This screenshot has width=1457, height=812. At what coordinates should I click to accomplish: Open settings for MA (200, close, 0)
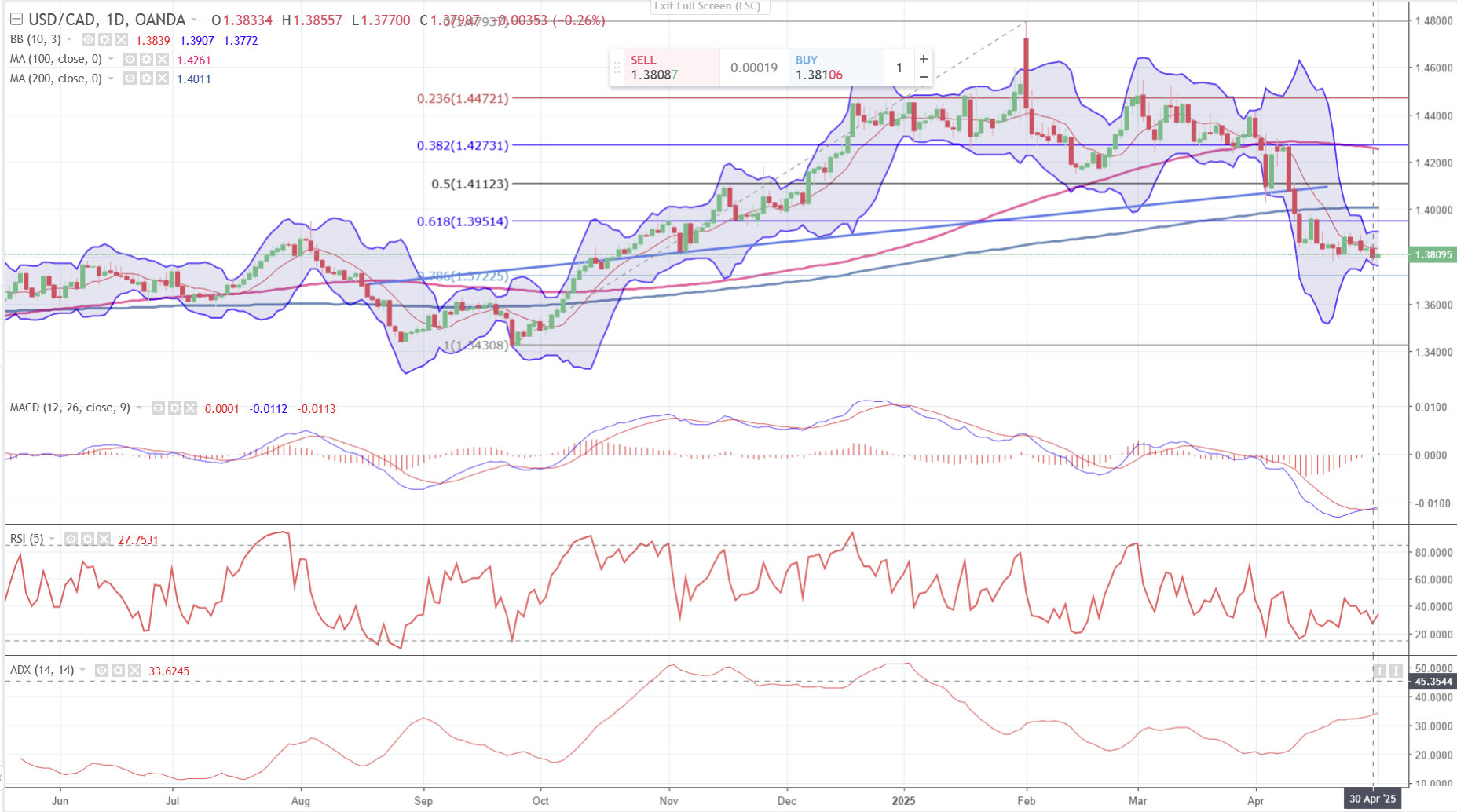[145, 79]
